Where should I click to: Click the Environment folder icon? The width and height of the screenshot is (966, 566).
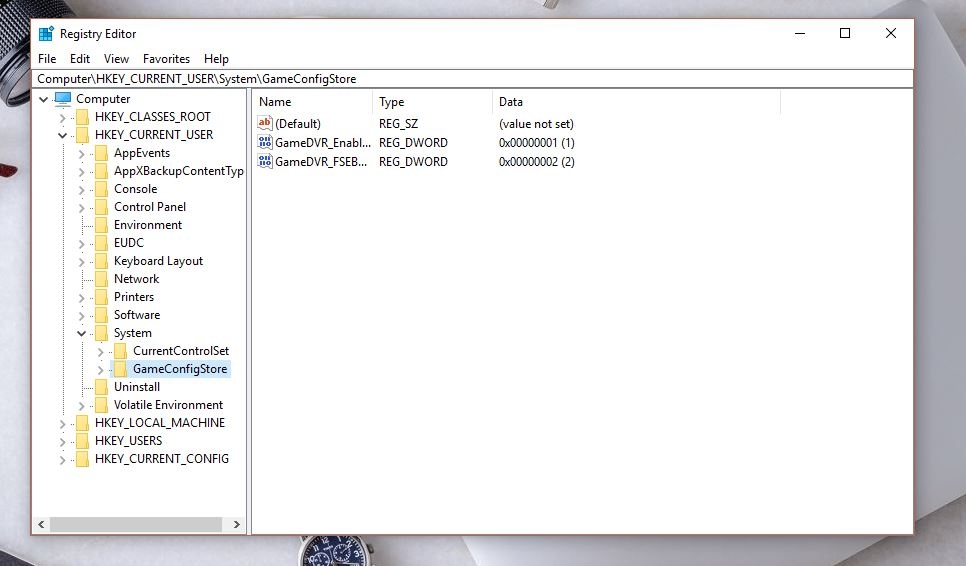101,225
